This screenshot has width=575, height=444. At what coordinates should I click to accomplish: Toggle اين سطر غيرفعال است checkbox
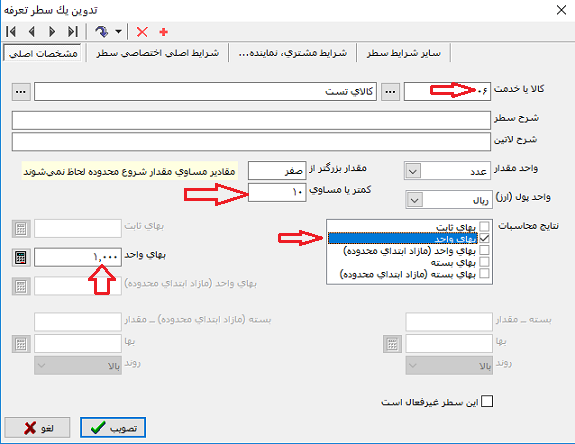click(x=487, y=401)
